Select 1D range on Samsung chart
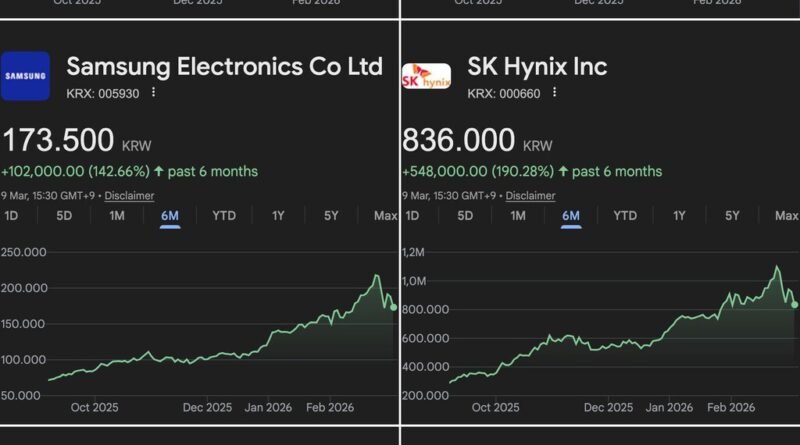Image resolution: width=800 pixels, height=445 pixels. click(11, 216)
